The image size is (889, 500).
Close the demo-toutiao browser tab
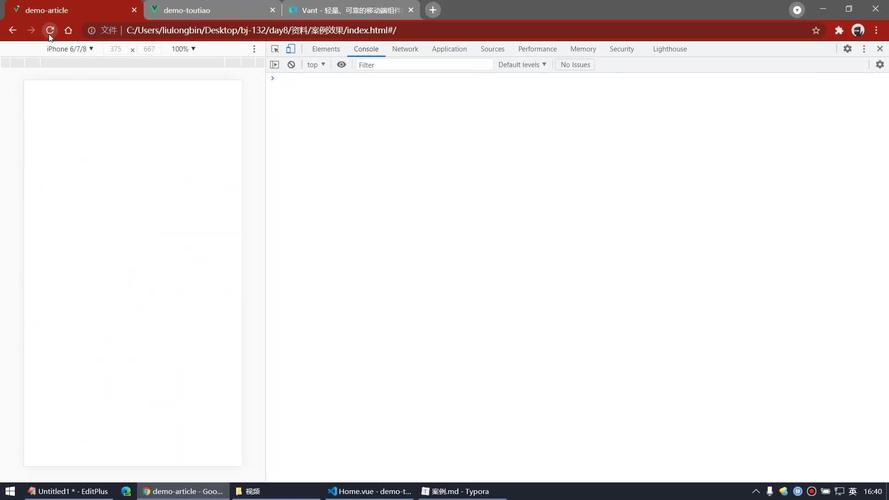[x=273, y=10]
